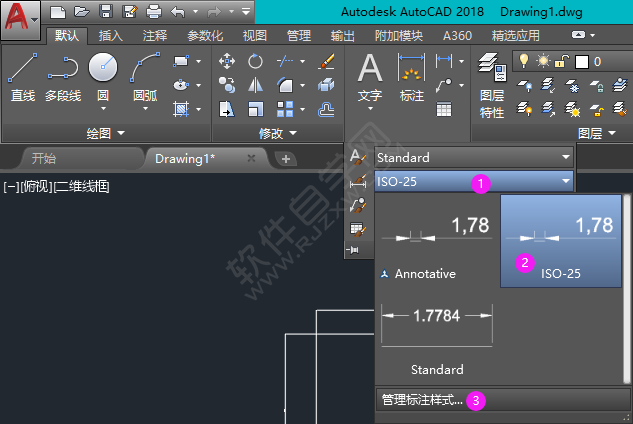Switch to the 插入 ribbon tab
633x424 pixels.
tap(111, 36)
